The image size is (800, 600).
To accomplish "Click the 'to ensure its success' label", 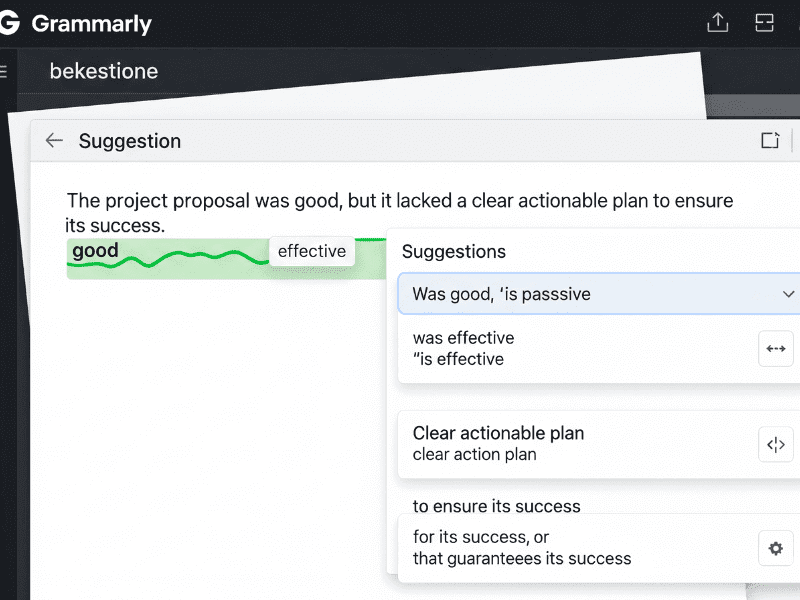I will (x=496, y=506).
